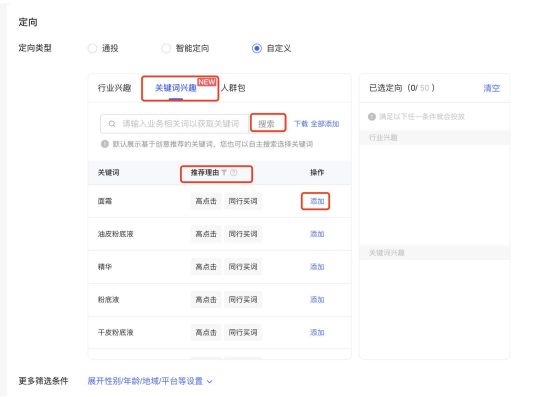Click 添加 for keyword 干皮粉底液

pyautogui.click(x=317, y=332)
